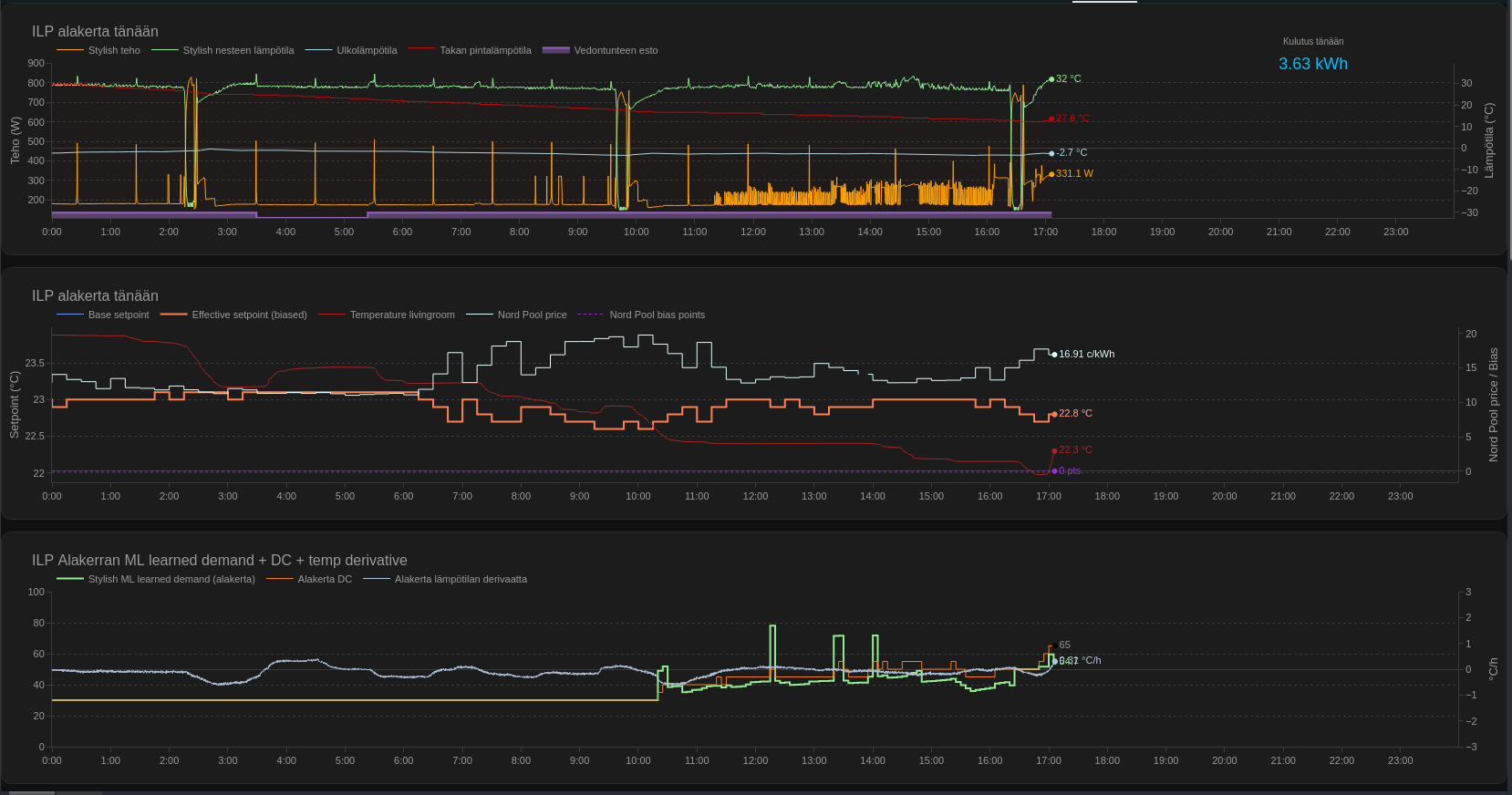Select the 22.8 °C effective setpoint marker

click(x=1054, y=414)
